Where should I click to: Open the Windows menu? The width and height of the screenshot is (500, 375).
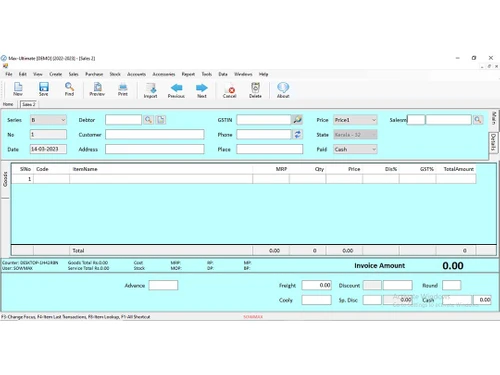click(243, 74)
